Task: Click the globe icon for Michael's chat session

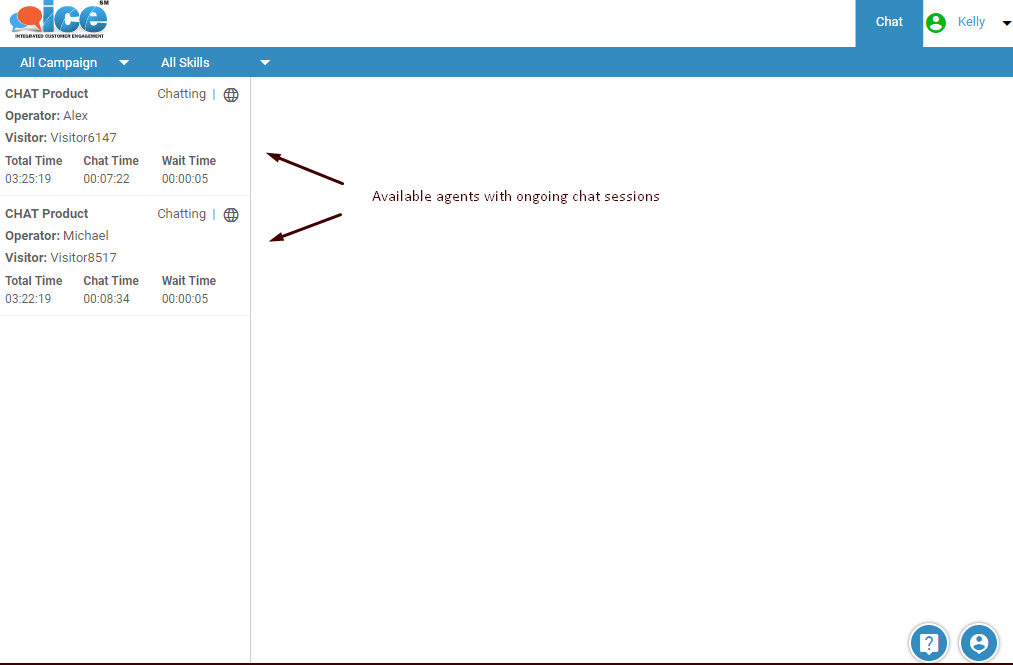Action: pos(231,214)
